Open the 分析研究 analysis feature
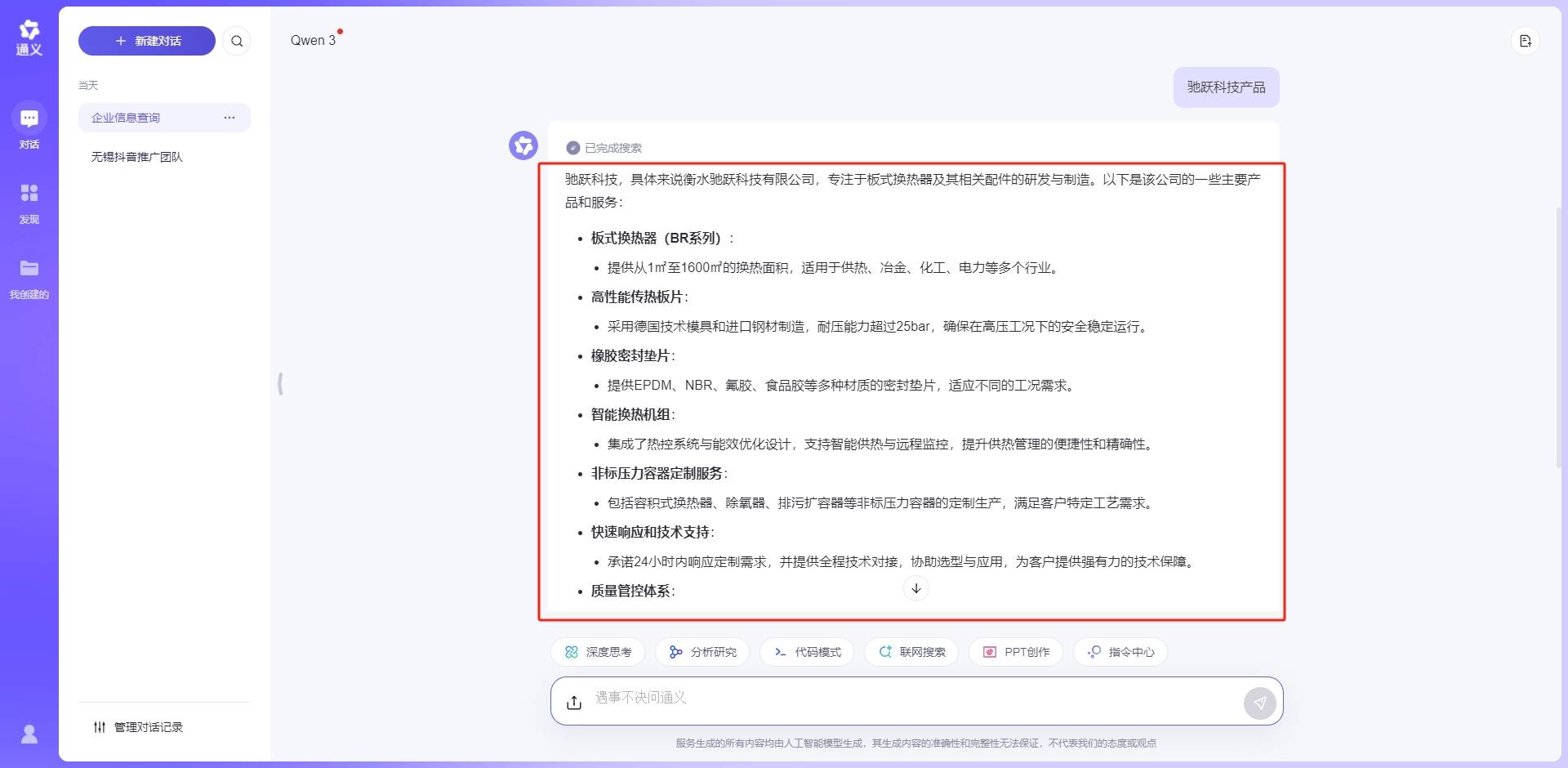This screenshot has height=768, width=1568. [x=702, y=652]
